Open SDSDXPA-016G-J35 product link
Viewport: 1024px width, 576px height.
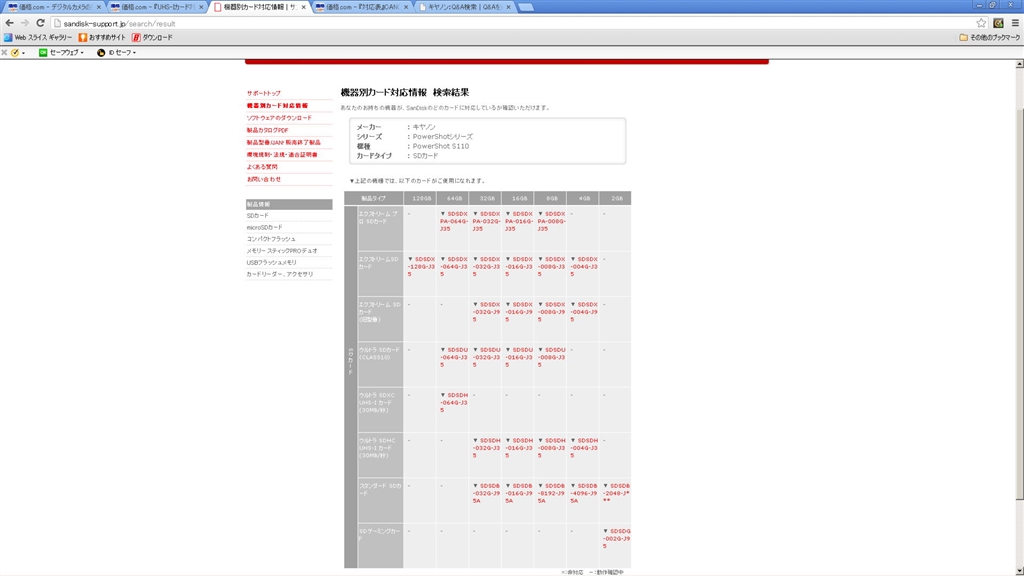coord(519,221)
